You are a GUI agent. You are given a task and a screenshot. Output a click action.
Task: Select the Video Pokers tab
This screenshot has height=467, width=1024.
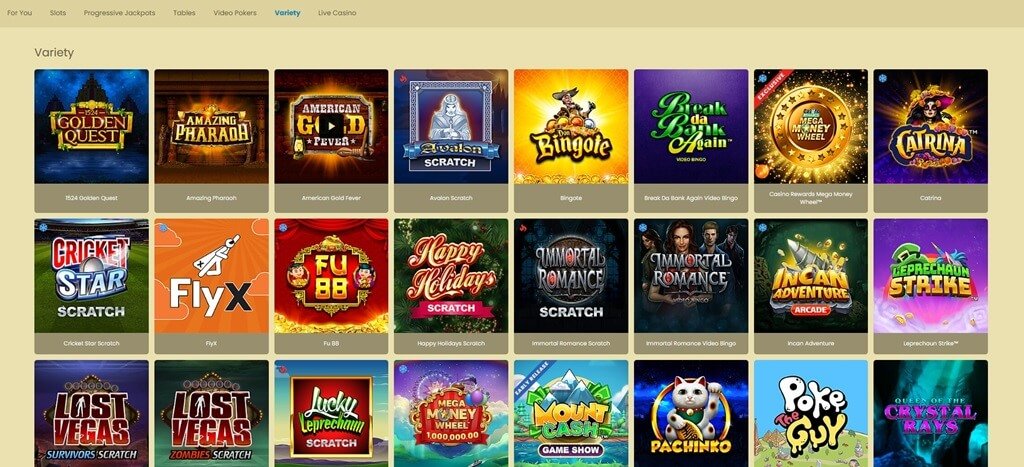tap(235, 13)
